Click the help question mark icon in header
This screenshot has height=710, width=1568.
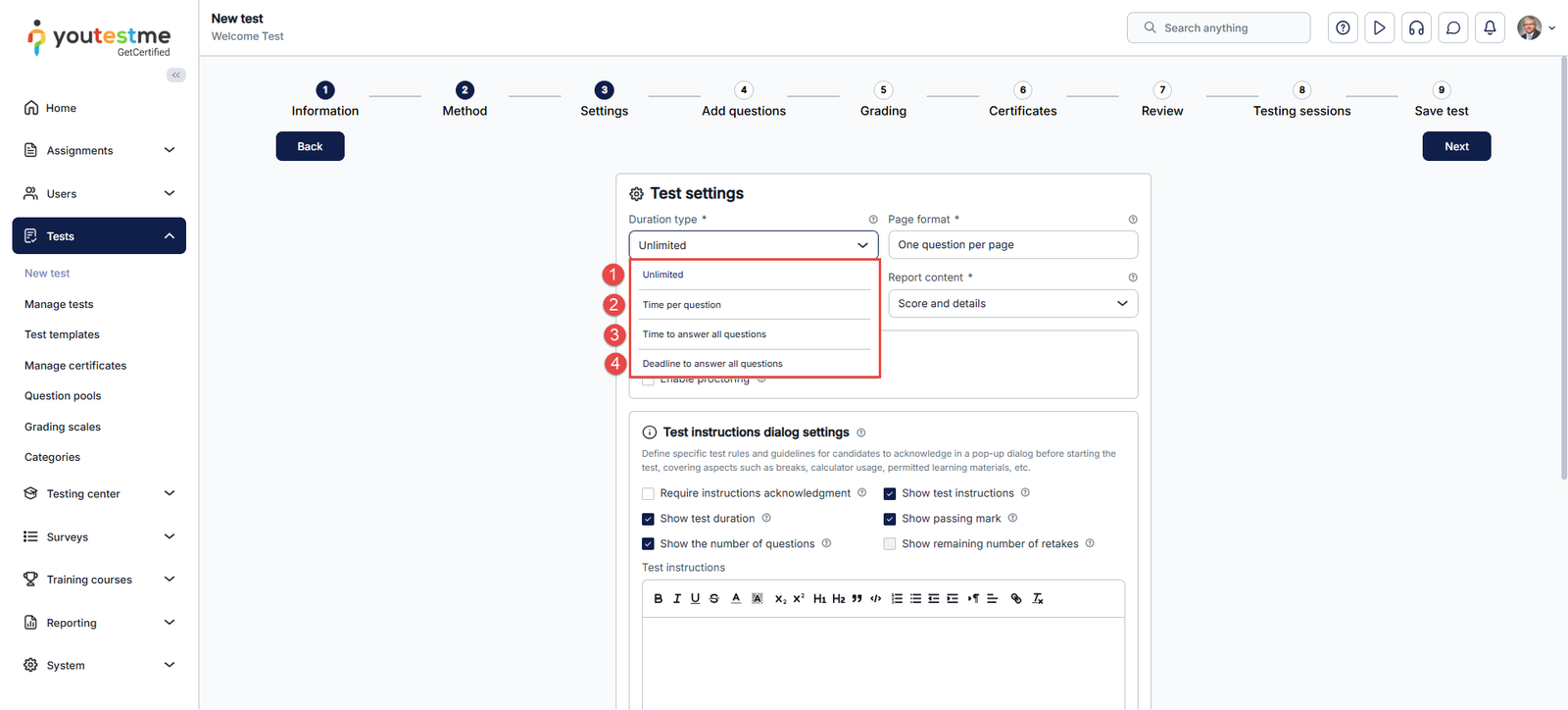pyautogui.click(x=1343, y=27)
